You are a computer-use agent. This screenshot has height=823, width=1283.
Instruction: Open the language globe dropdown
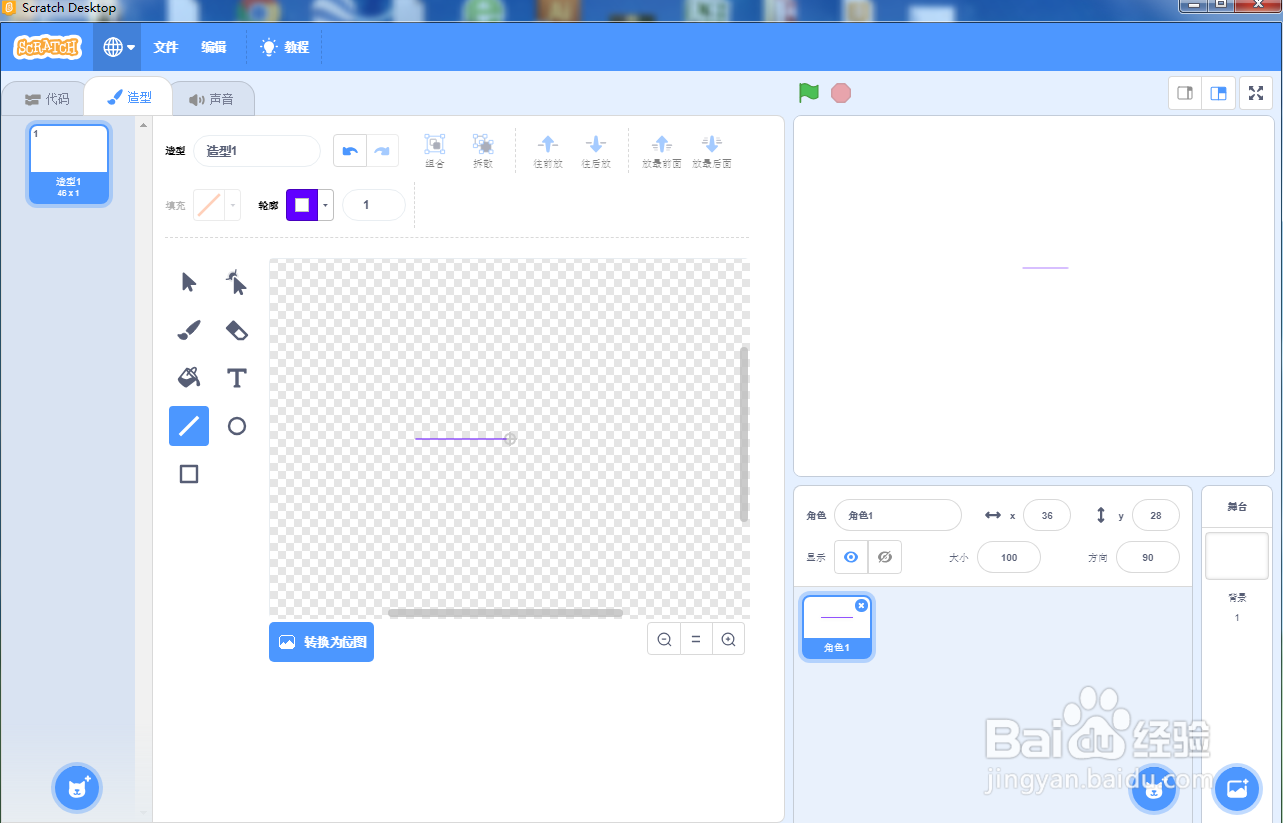point(117,47)
